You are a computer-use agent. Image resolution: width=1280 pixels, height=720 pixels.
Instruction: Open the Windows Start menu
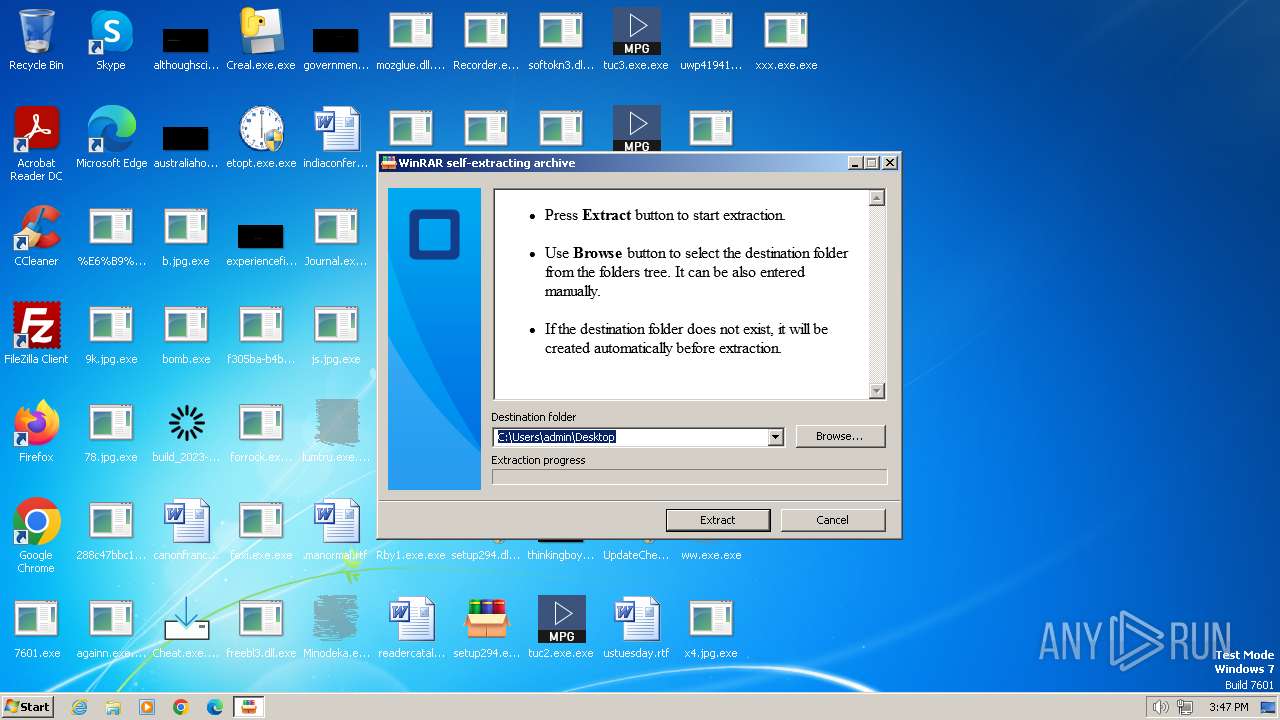coord(28,707)
